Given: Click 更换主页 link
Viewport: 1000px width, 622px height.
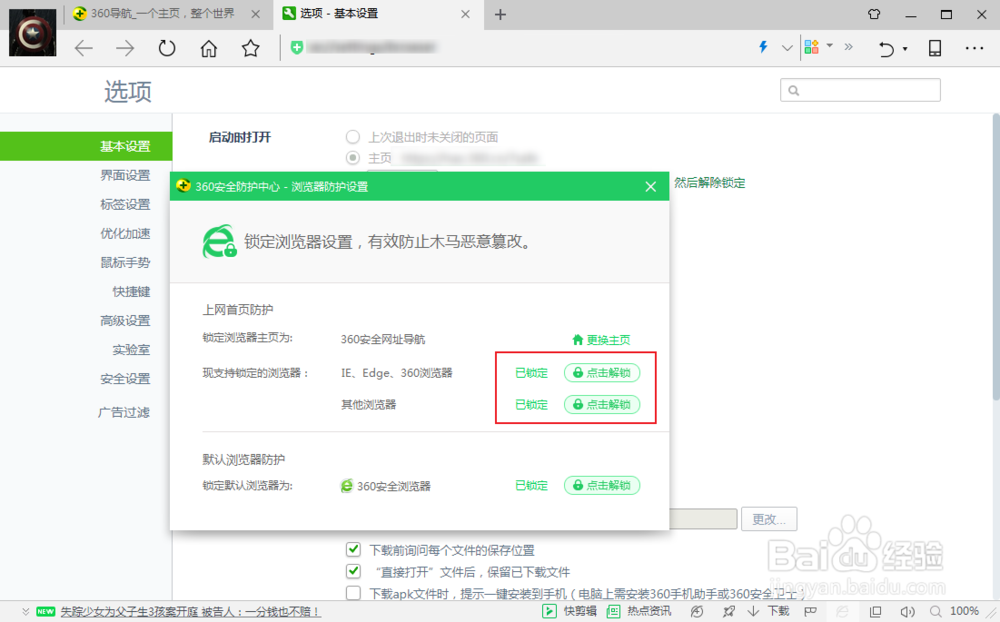Looking at the screenshot, I should 601,340.
